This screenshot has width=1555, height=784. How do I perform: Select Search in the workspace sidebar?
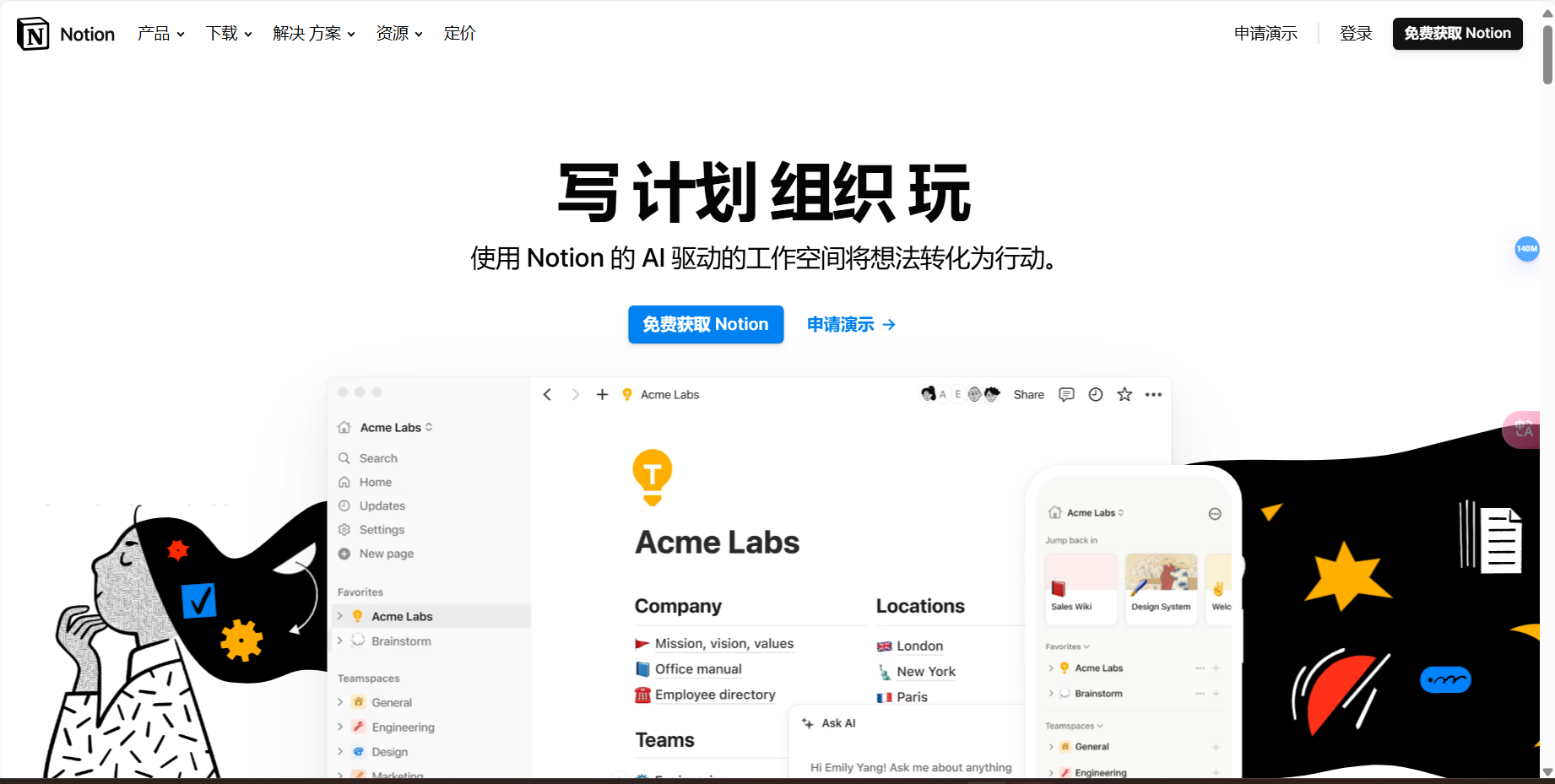377,457
